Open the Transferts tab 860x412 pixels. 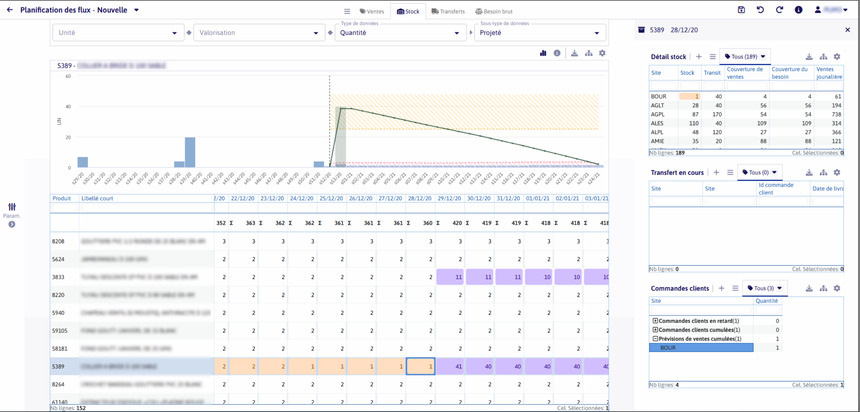(x=448, y=11)
